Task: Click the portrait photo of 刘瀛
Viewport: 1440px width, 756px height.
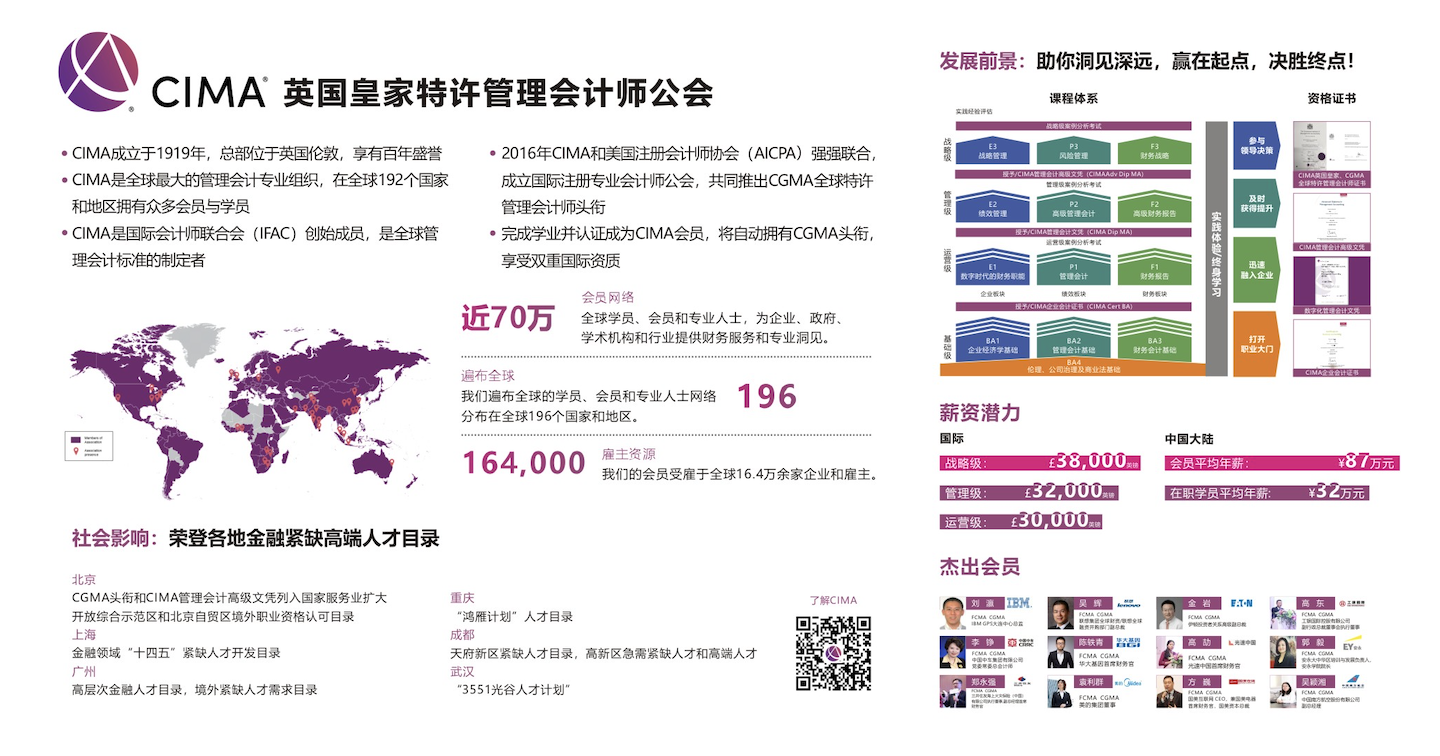Action: [x=954, y=613]
